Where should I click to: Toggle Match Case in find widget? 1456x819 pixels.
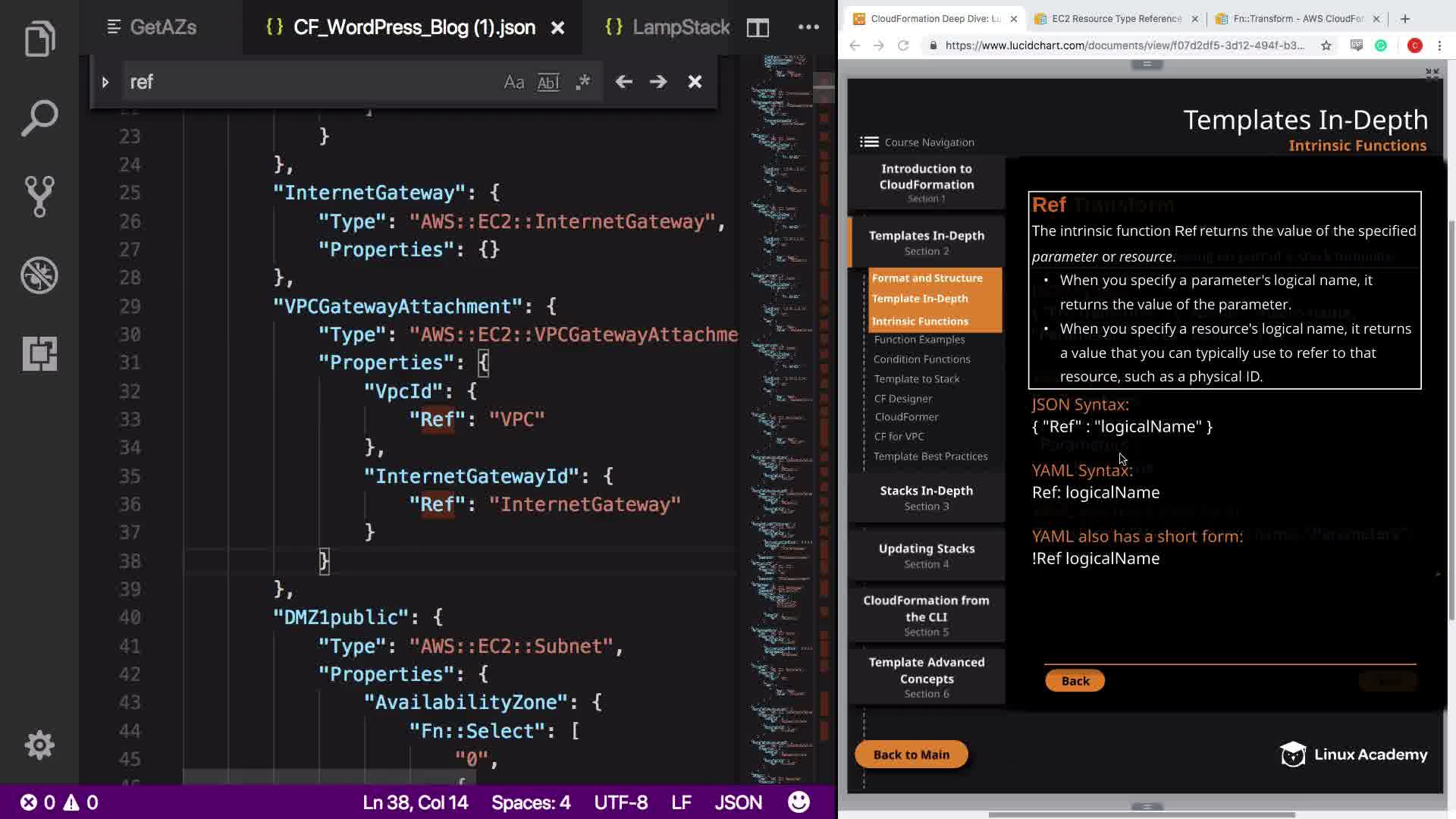[513, 82]
